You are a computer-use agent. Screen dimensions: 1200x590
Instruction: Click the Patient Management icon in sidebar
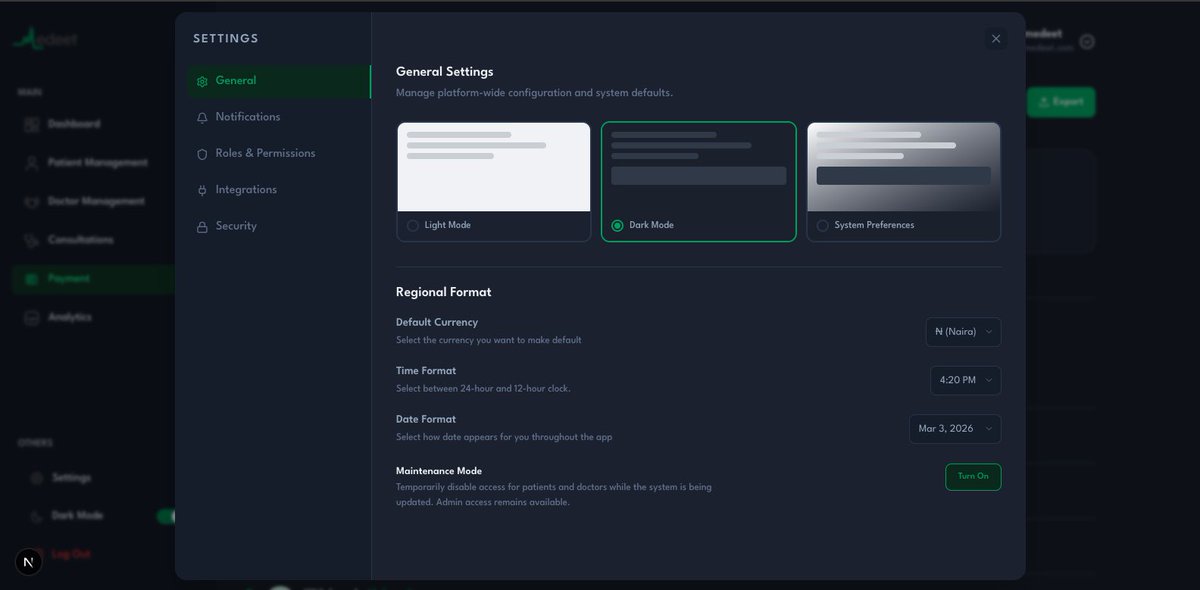pos(30,163)
